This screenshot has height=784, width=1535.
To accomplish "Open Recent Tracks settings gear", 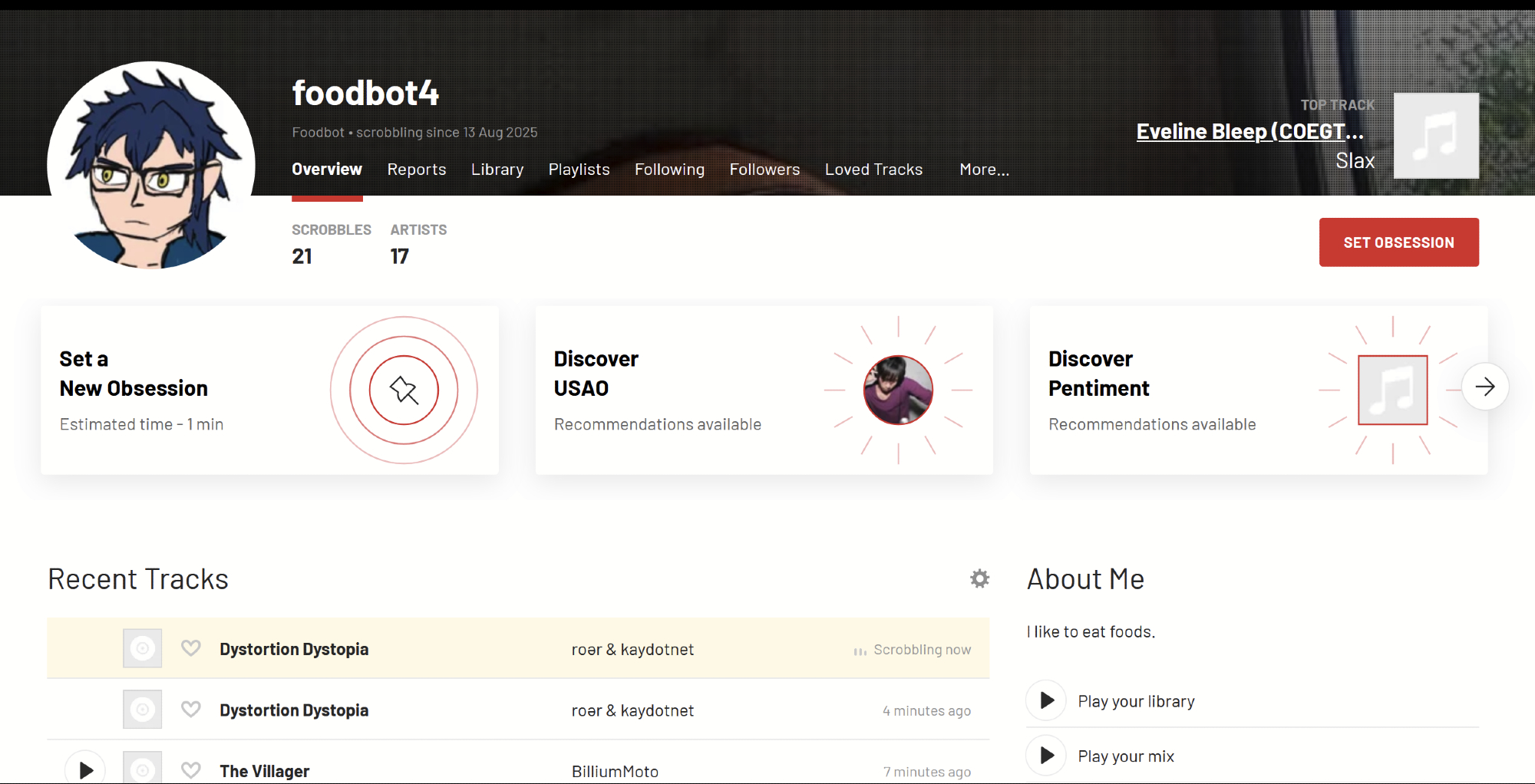I will click(x=979, y=578).
